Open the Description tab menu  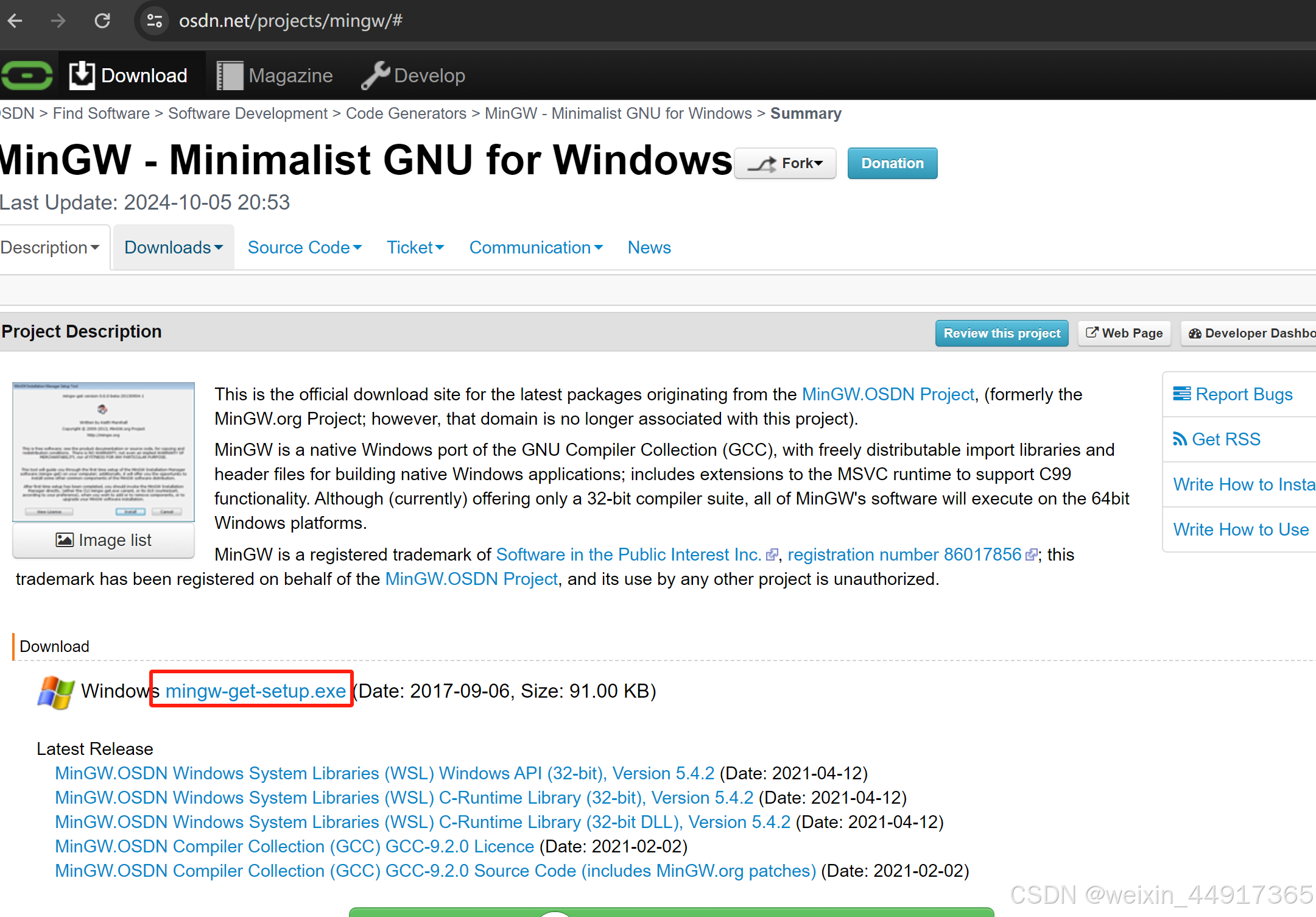(x=50, y=247)
